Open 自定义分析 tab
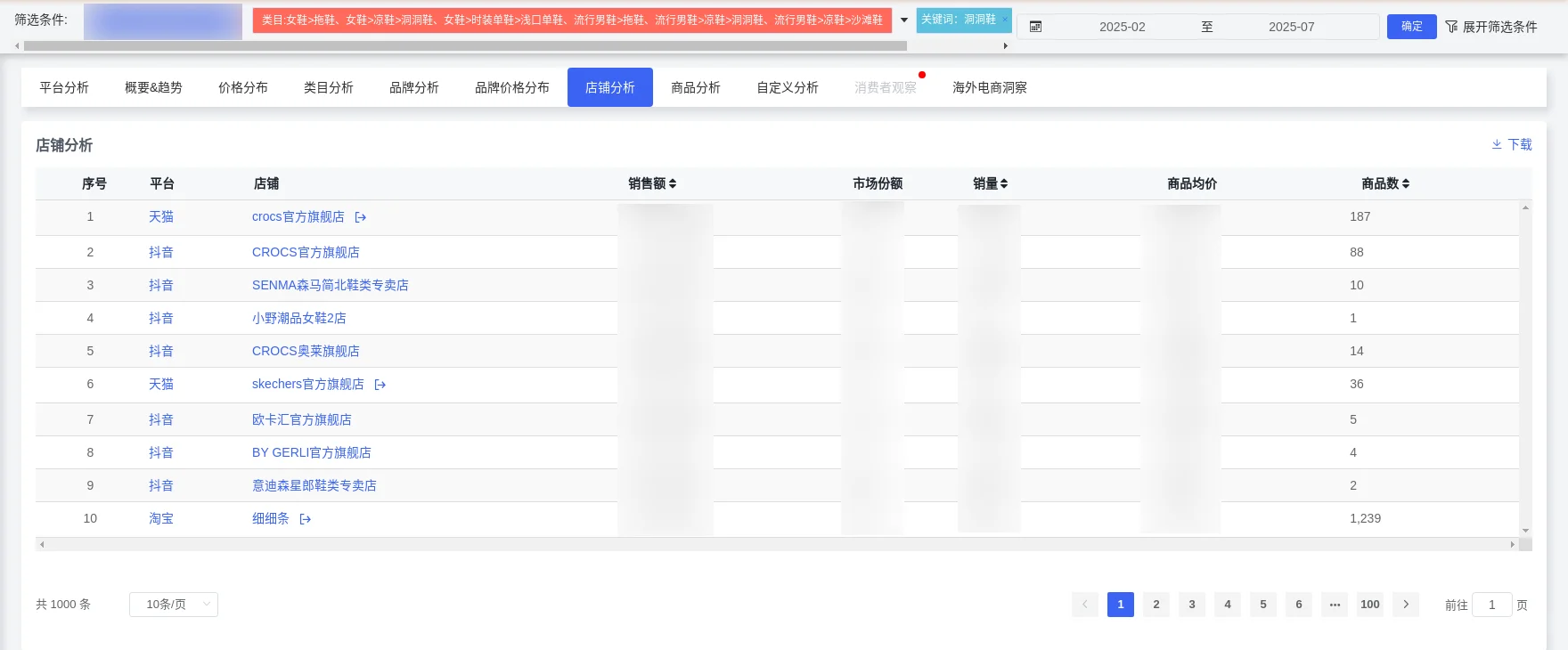This screenshot has width=1568, height=650. click(788, 87)
